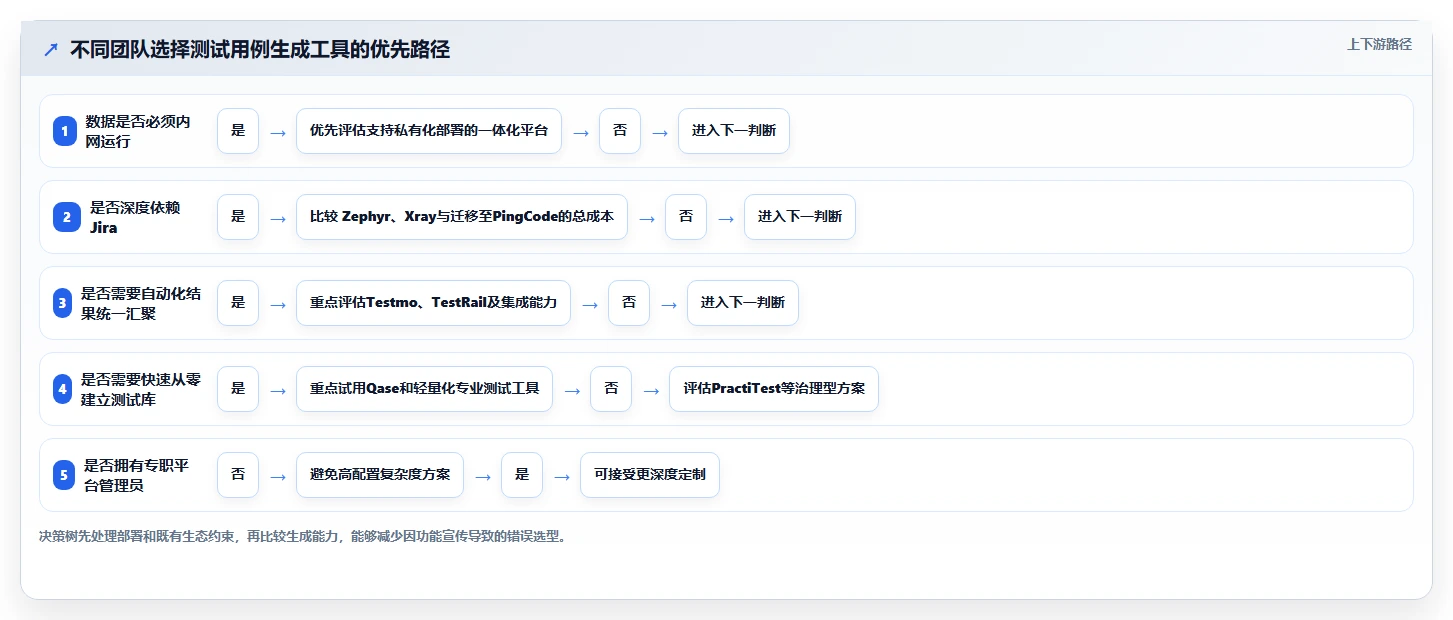Screen dimensions: 1453x620
Task: Click the question text 数据是否必须内网运行
Action: coord(138,131)
